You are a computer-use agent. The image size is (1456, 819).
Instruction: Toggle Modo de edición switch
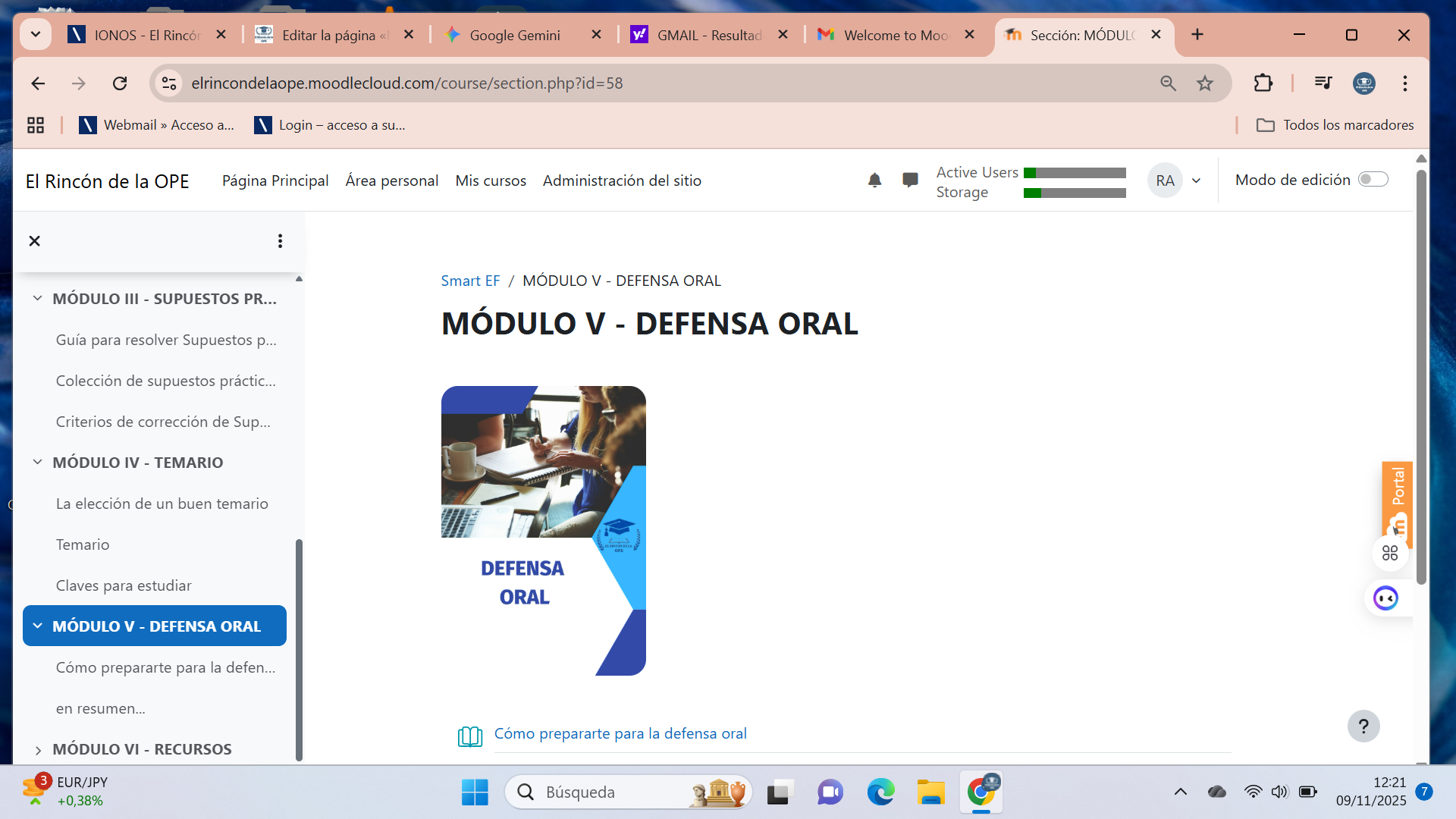[x=1373, y=180]
